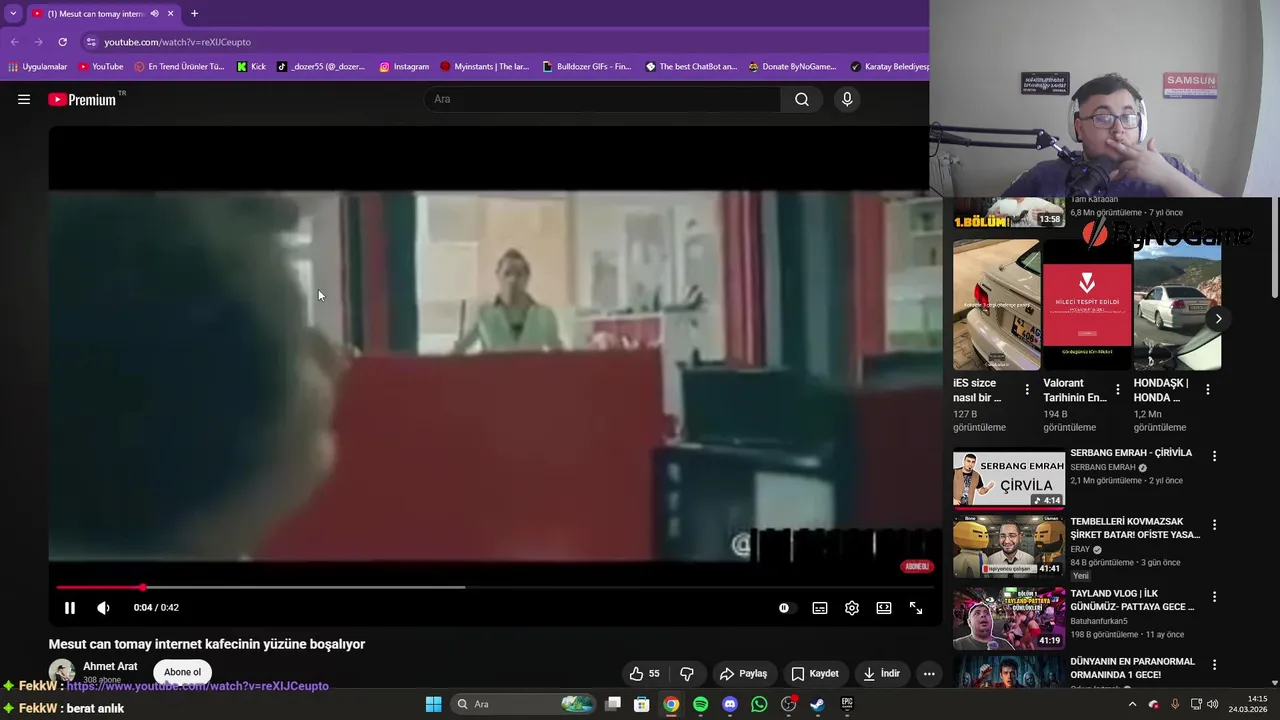Download the video with İndir
Viewport: 1280px width, 720px height.
[882, 674]
